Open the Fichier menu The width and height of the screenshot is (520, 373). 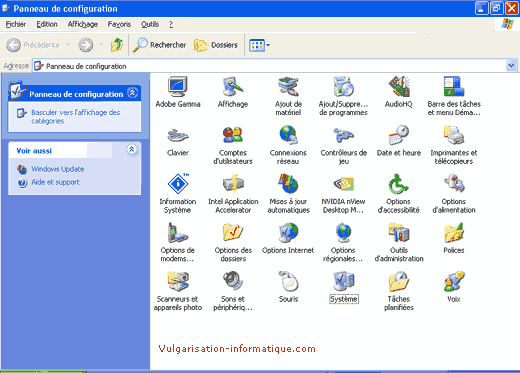[x=16, y=24]
